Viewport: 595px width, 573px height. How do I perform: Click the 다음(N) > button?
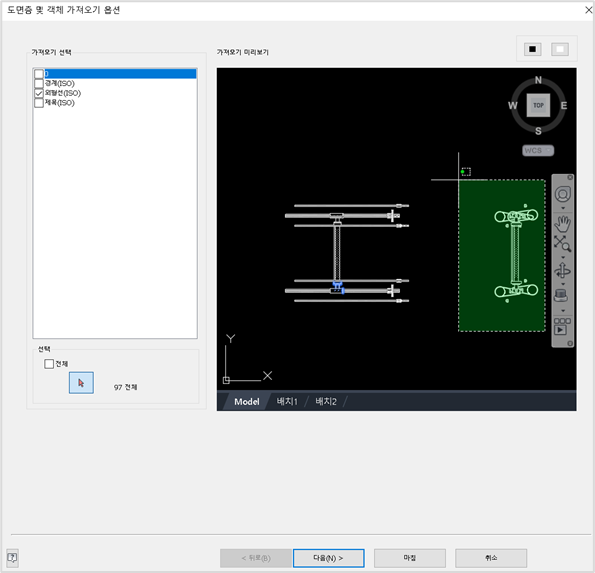point(329,558)
